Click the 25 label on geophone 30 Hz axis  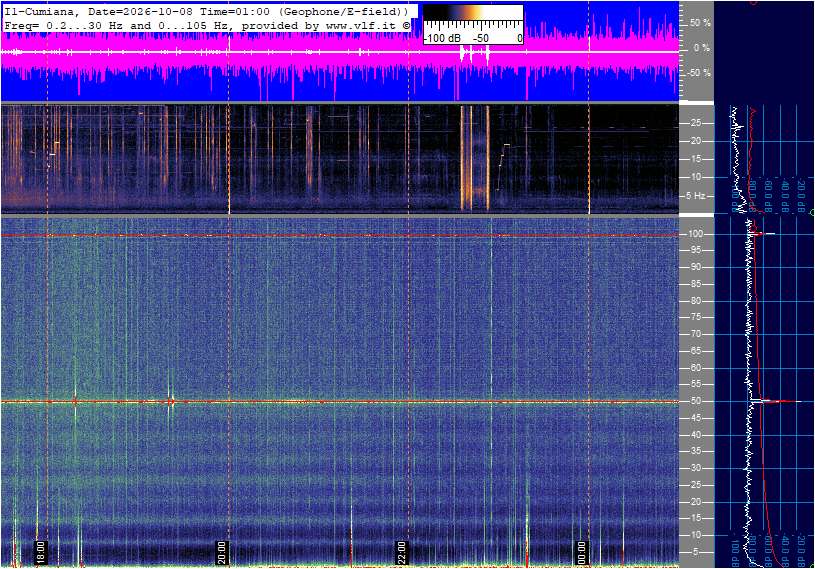[695, 123]
